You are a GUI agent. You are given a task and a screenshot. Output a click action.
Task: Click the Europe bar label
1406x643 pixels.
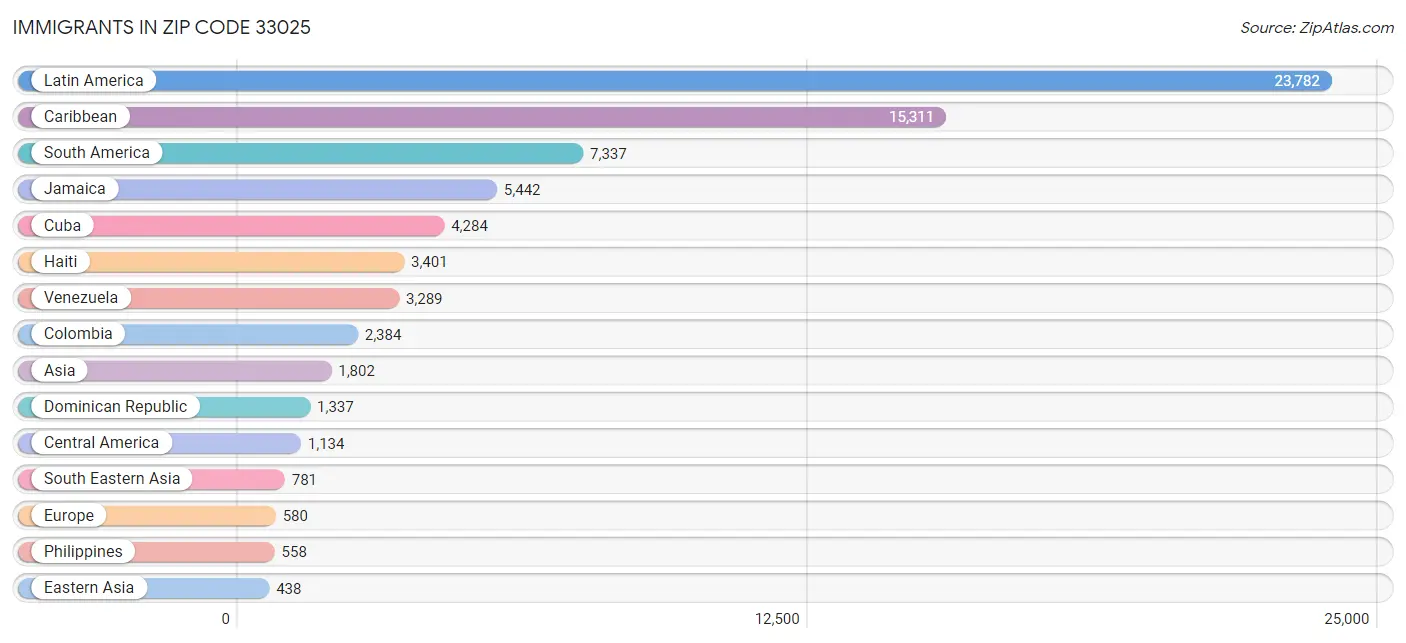[68, 516]
